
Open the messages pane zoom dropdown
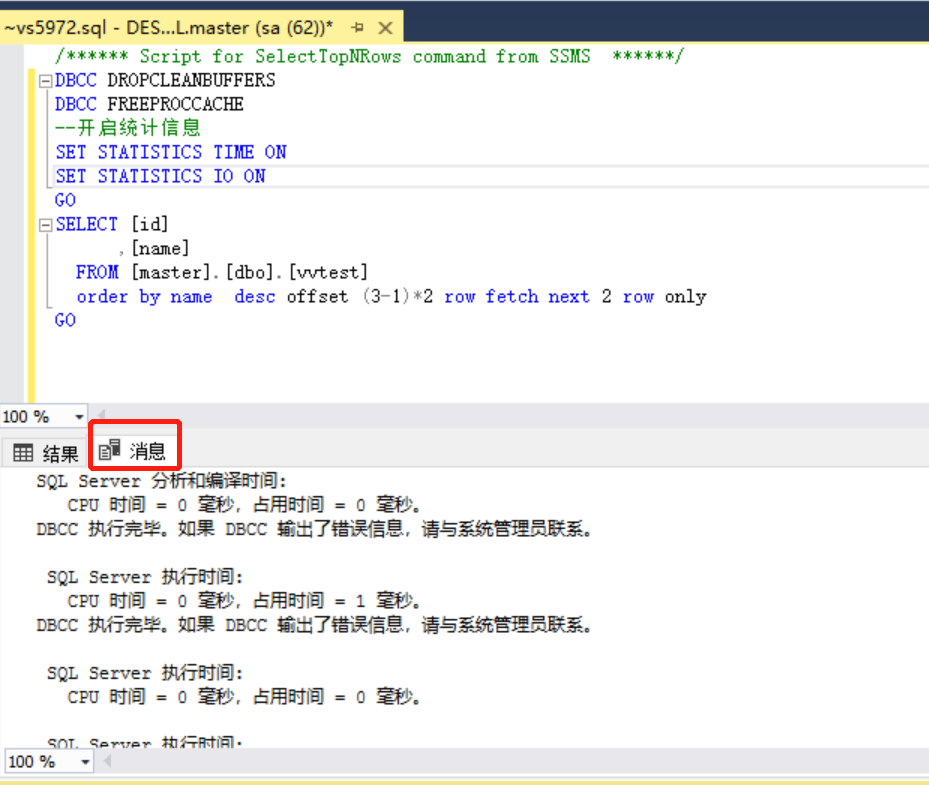pyautogui.click(x=86, y=761)
